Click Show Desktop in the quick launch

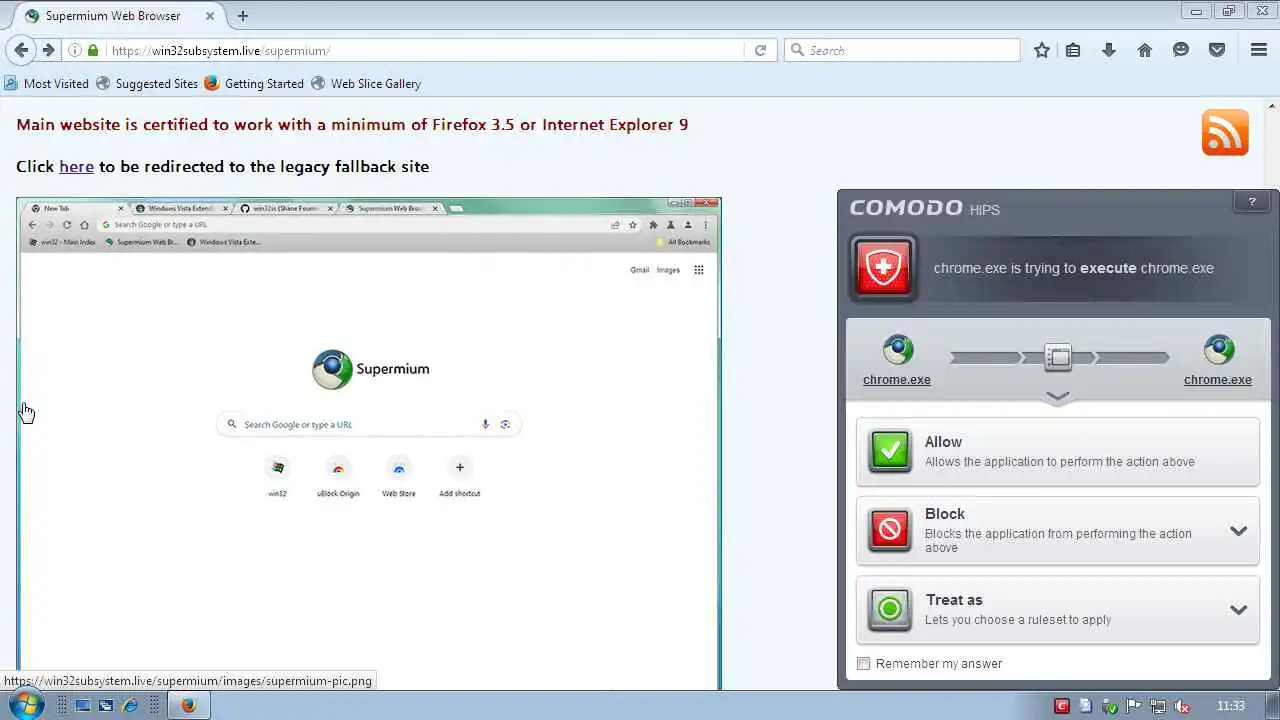[x=82, y=706]
